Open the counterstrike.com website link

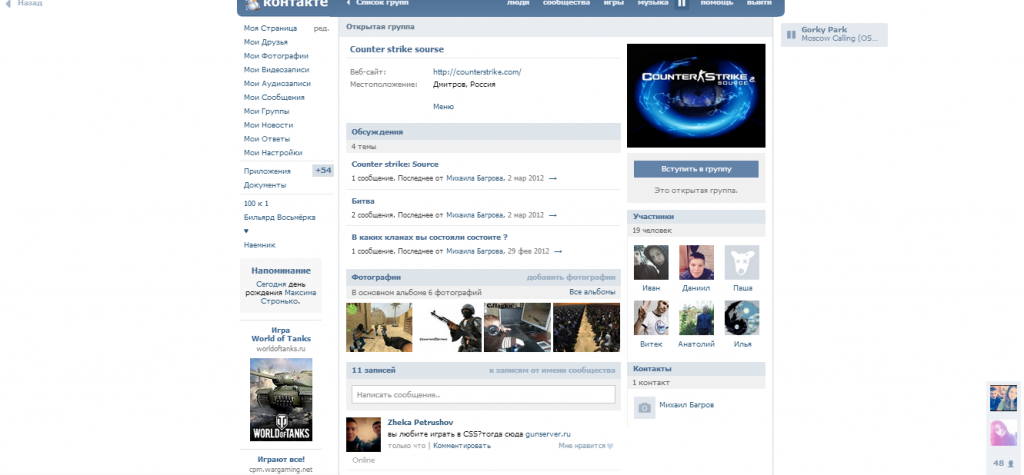(x=477, y=72)
